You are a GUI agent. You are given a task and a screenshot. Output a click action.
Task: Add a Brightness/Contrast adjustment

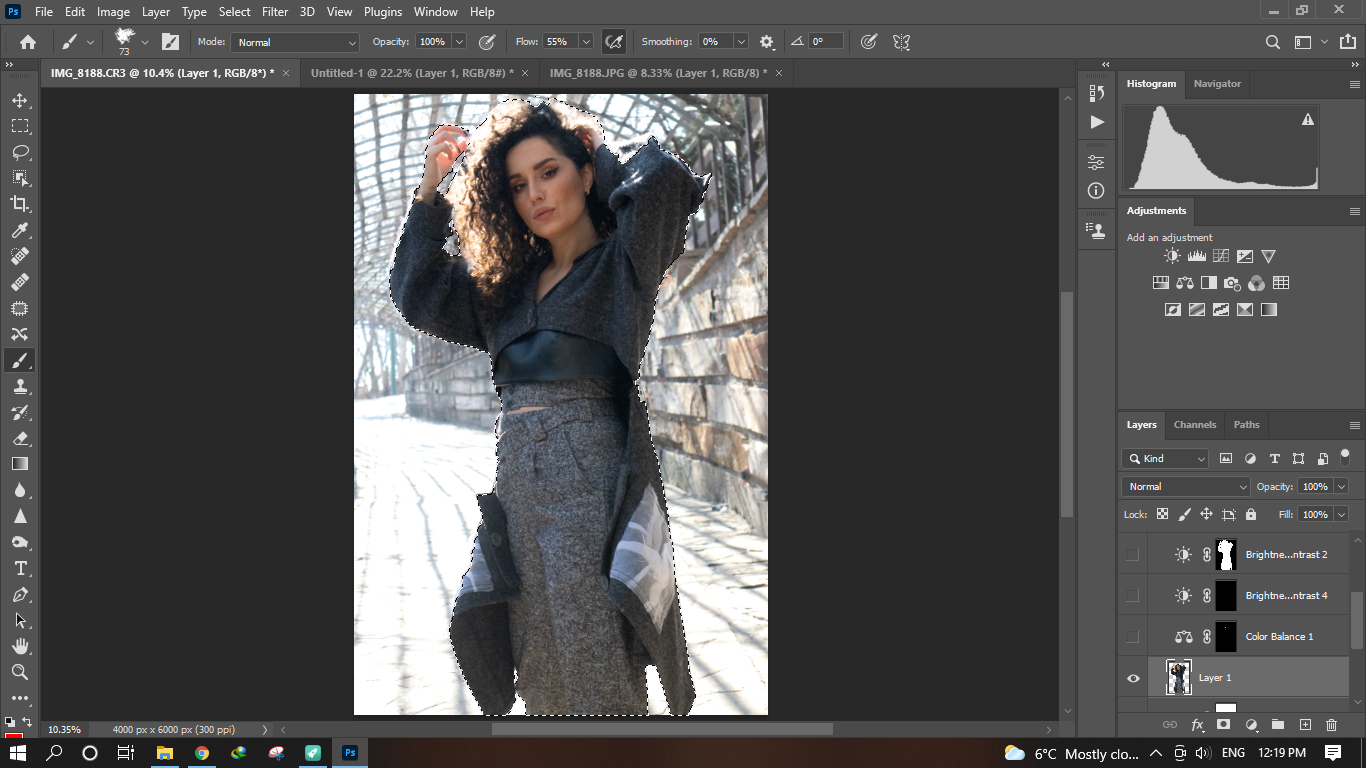coord(1172,257)
